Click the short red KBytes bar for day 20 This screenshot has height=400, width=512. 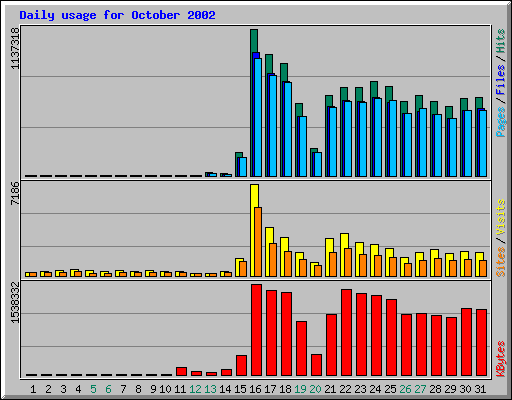click(316, 365)
